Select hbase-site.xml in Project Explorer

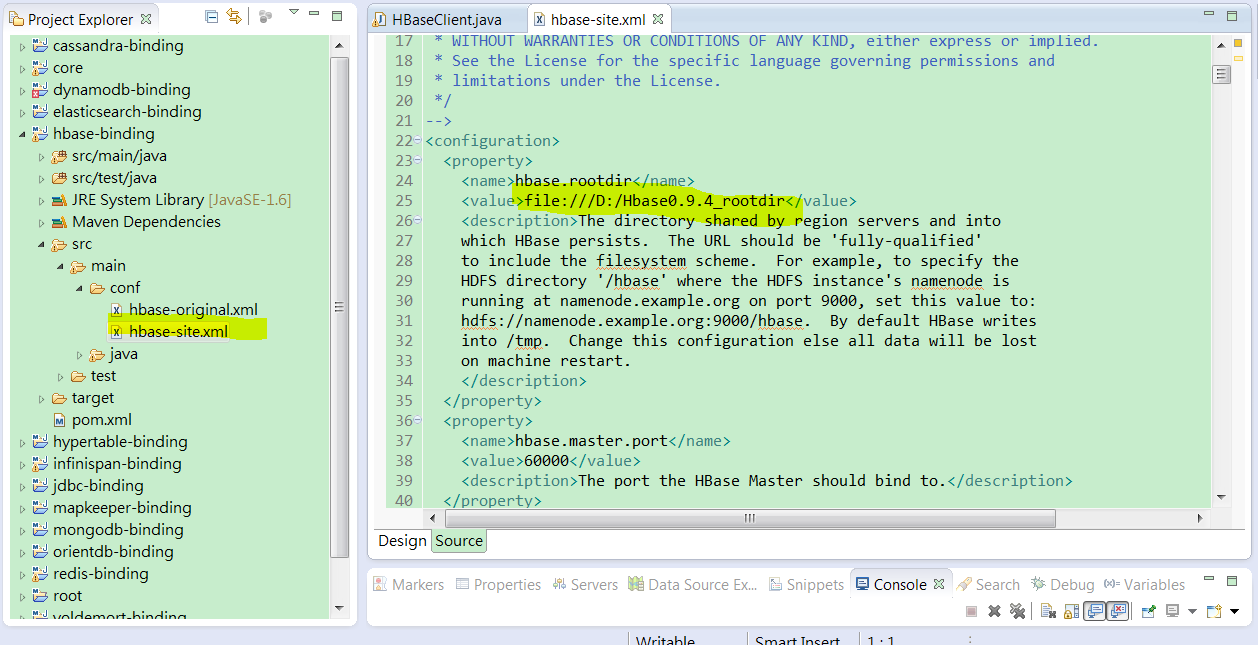[x=168, y=332]
